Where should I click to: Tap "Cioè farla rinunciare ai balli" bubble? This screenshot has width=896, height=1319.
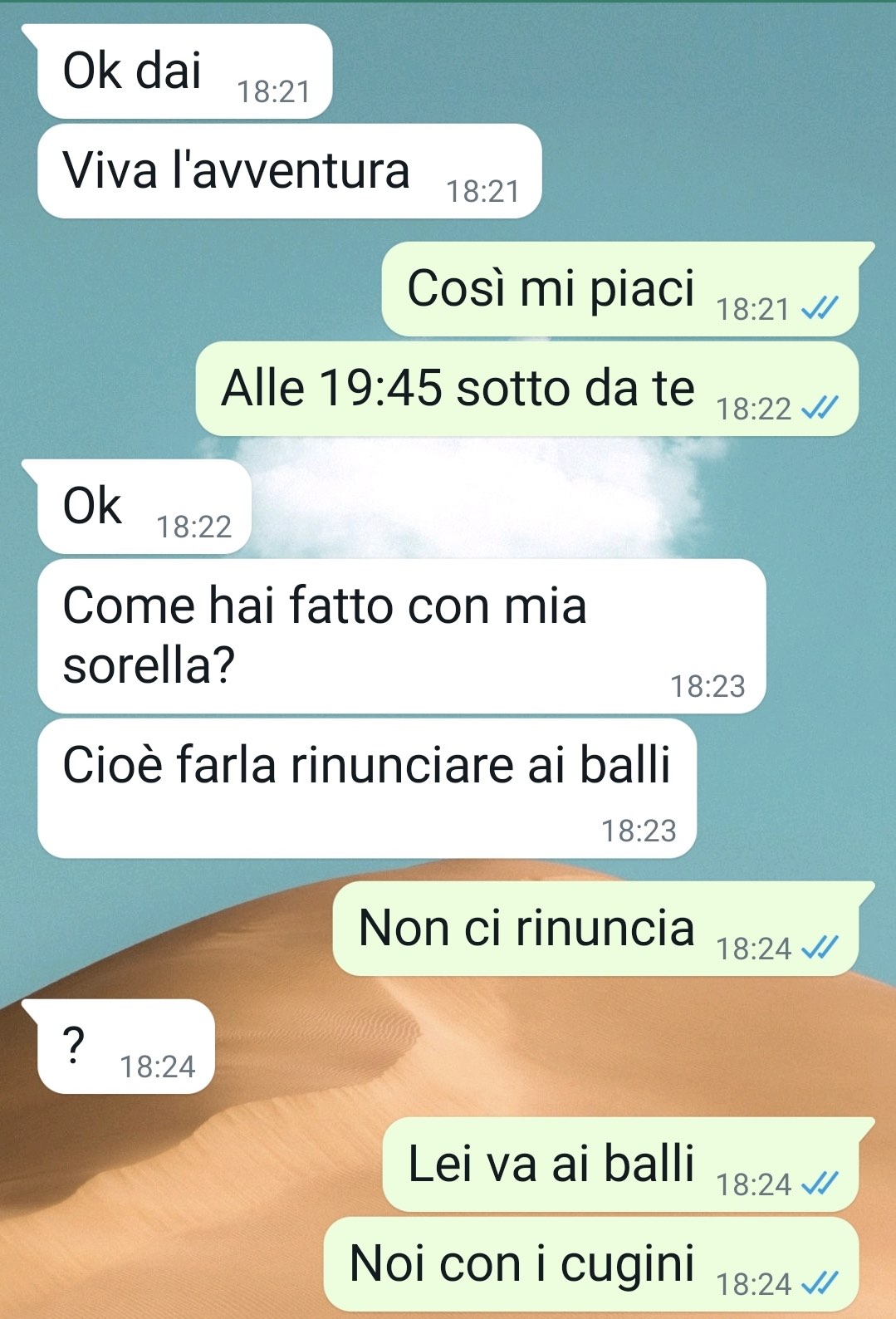point(366,788)
